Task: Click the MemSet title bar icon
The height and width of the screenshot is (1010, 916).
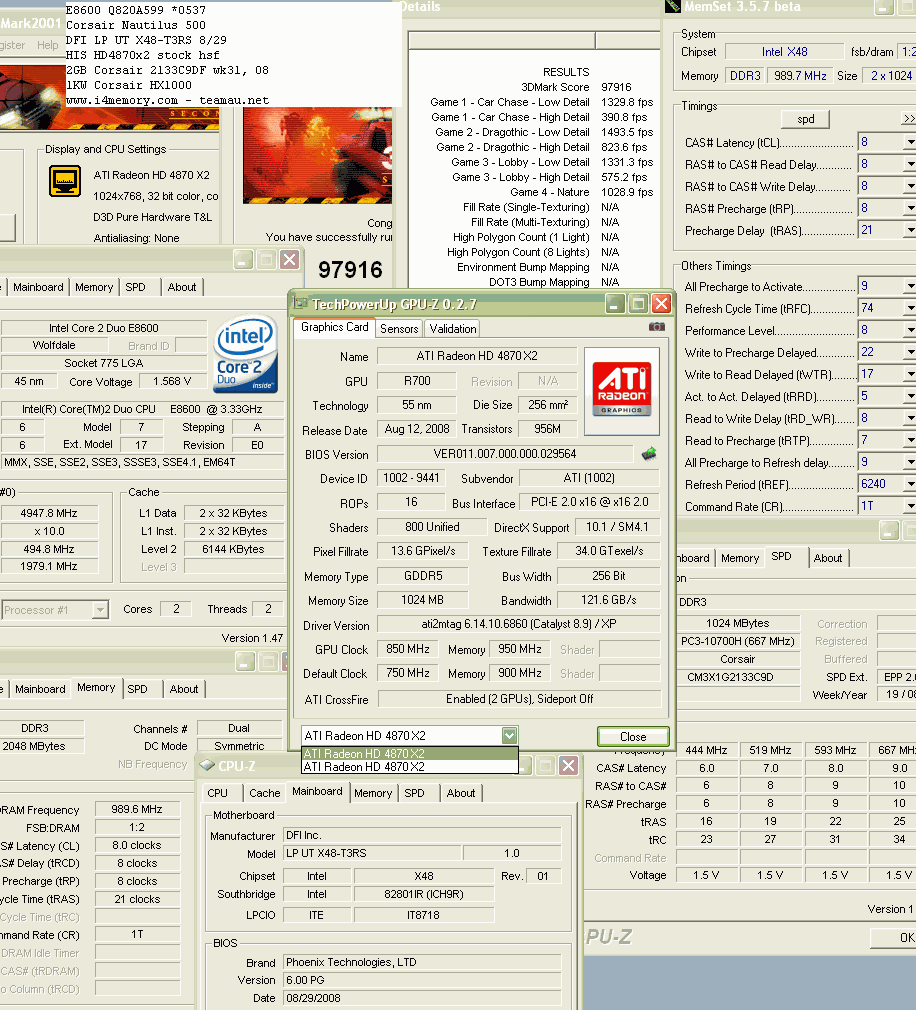Action: tap(673, 6)
